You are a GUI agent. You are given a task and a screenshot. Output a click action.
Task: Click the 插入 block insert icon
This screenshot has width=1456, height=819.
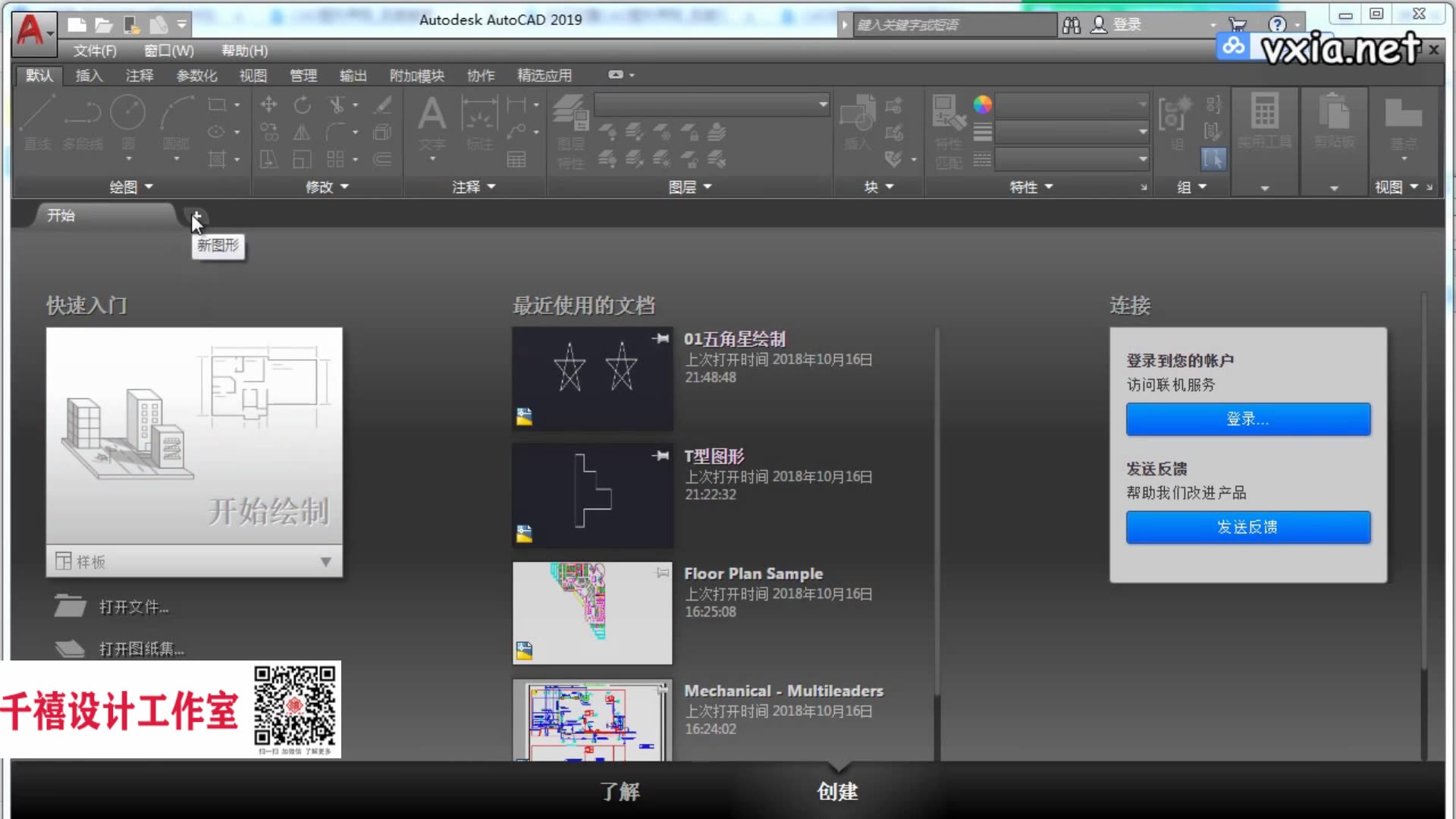(858, 123)
